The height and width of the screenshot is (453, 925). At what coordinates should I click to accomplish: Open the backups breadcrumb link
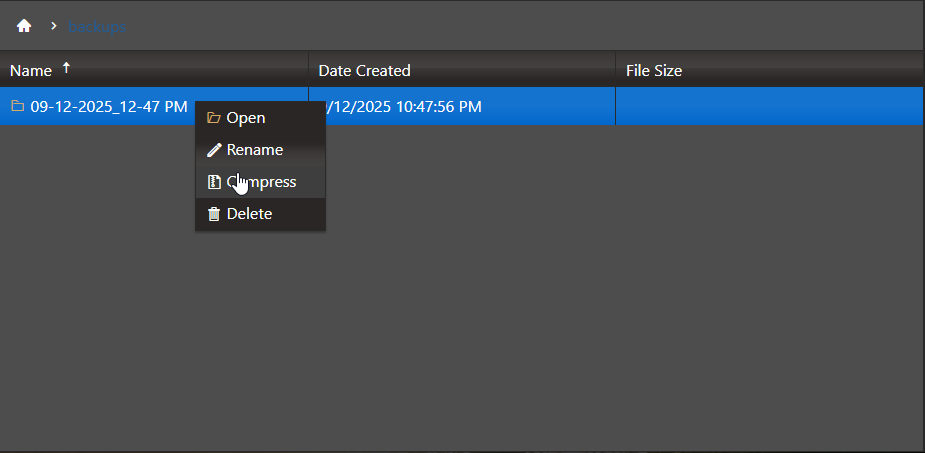tap(97, 27)
